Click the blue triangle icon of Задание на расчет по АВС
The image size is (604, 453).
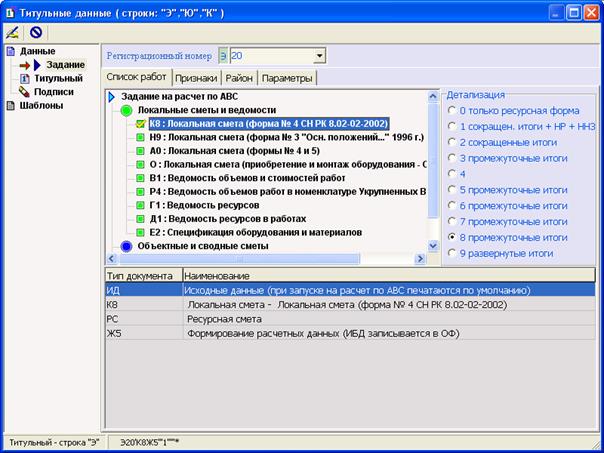click(112, 97)
